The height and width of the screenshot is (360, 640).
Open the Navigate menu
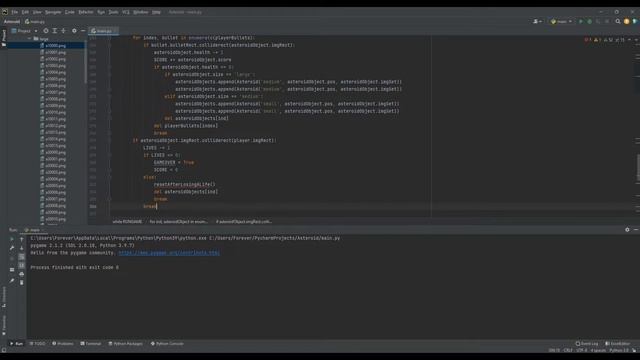tap(53, 12)
